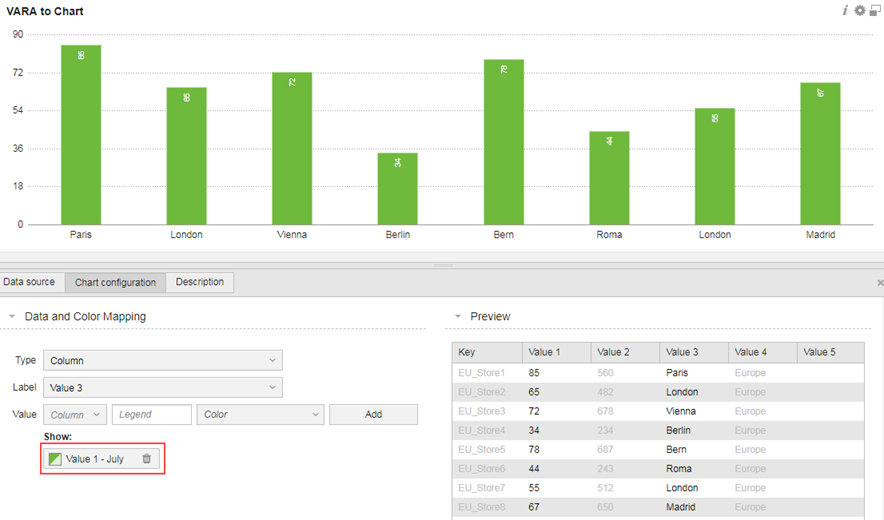Click into the Legend text field
The image size is (884, 520).
click(x=151, y=414)
